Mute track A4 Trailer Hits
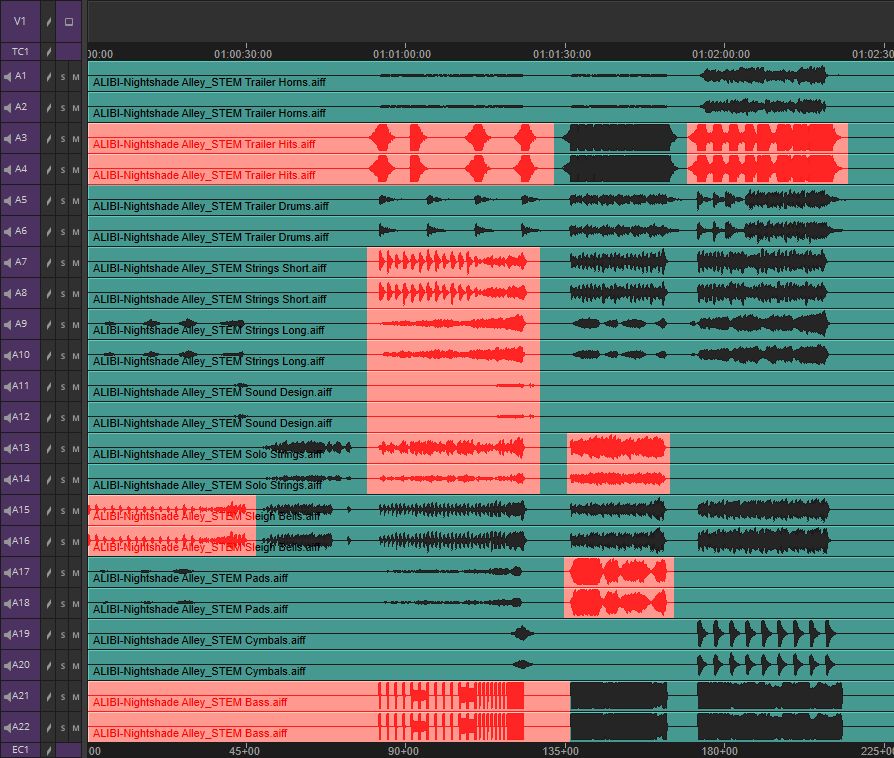Viewport: 894px width, 758px height. (76, 170)
